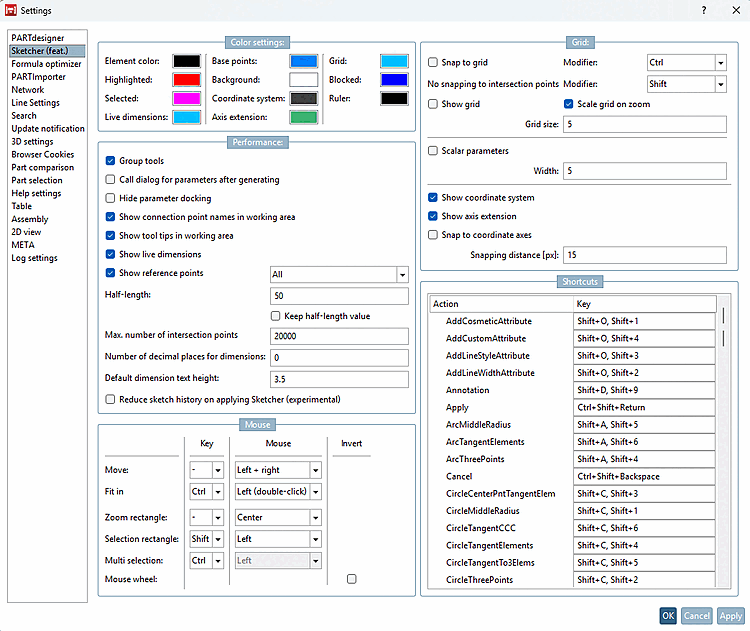Screen dimensions: 750x631
Task: Open Update notification settings
Action: pos(48,128)
